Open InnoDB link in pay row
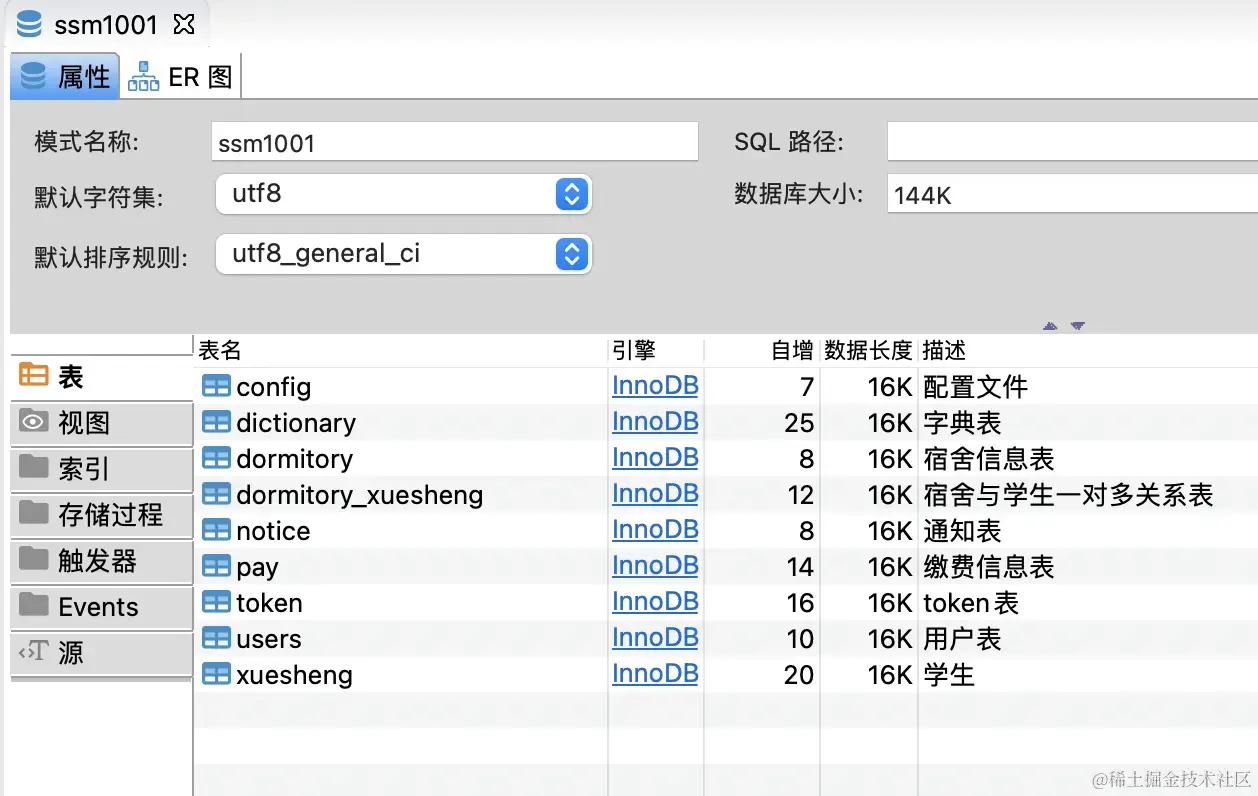Screen dimensions: 1258x796 655,567
